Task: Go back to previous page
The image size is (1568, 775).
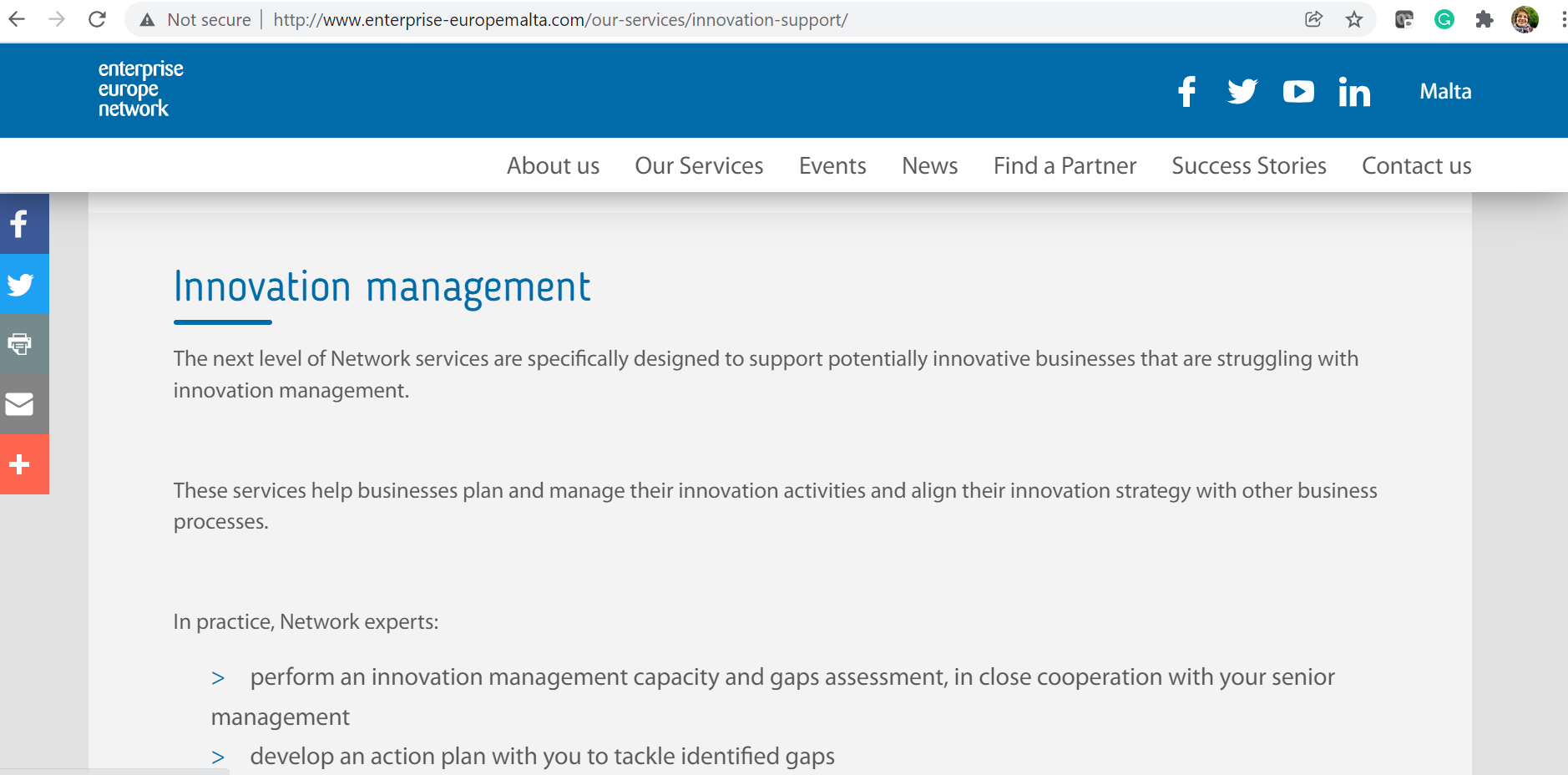Action: (x=17, y=19)
